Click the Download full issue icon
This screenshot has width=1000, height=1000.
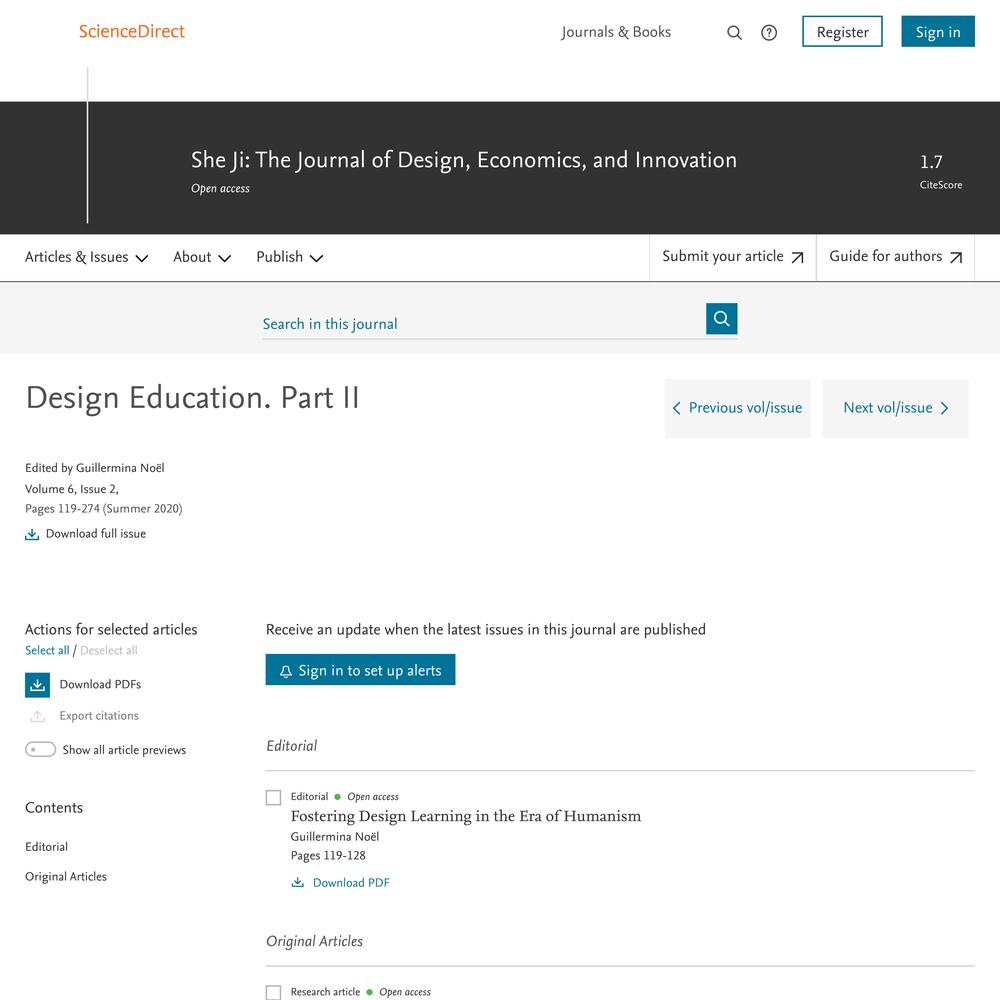coord(32,534)
